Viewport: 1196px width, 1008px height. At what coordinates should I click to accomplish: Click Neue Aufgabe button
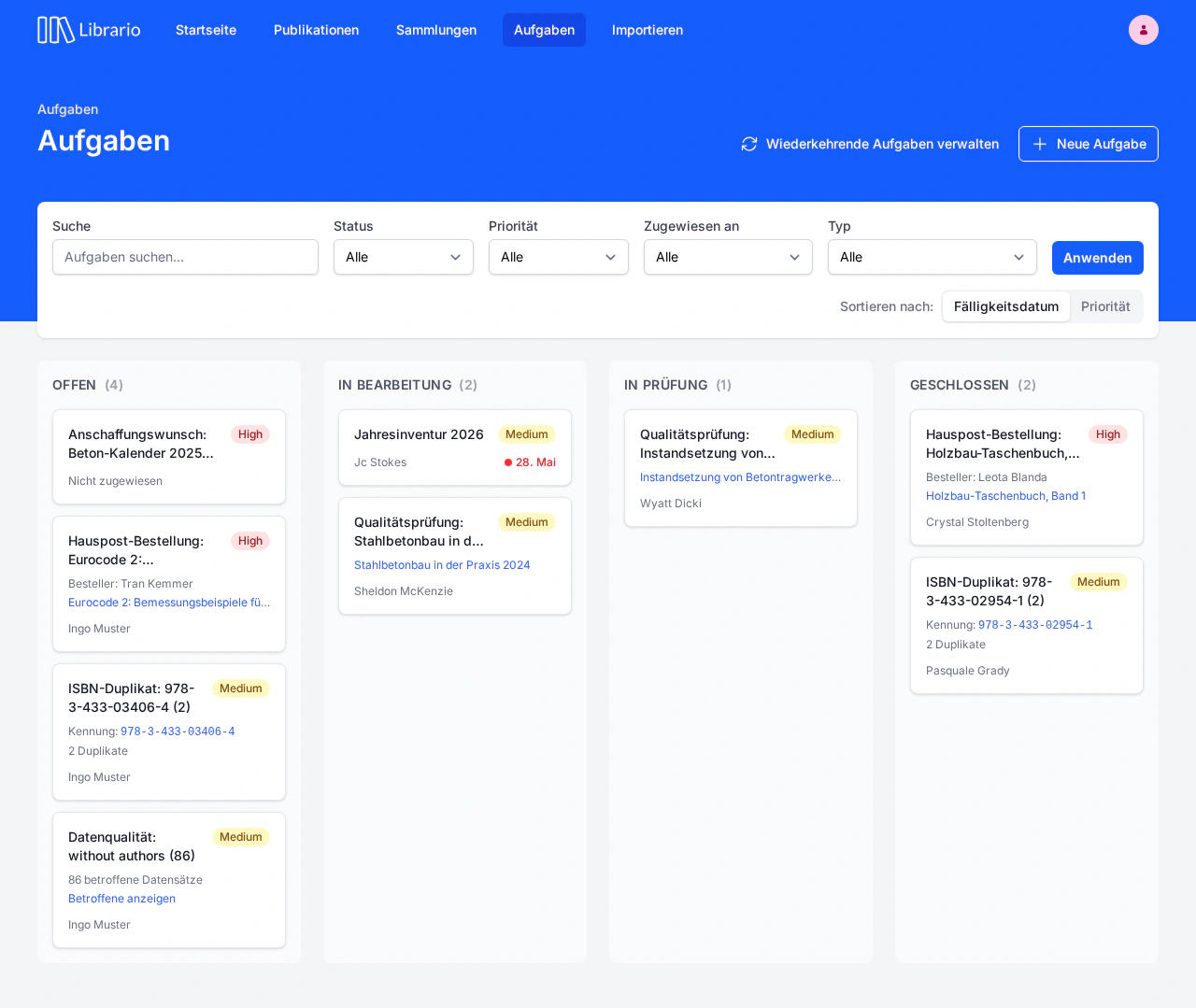(x=1089, y=144)
